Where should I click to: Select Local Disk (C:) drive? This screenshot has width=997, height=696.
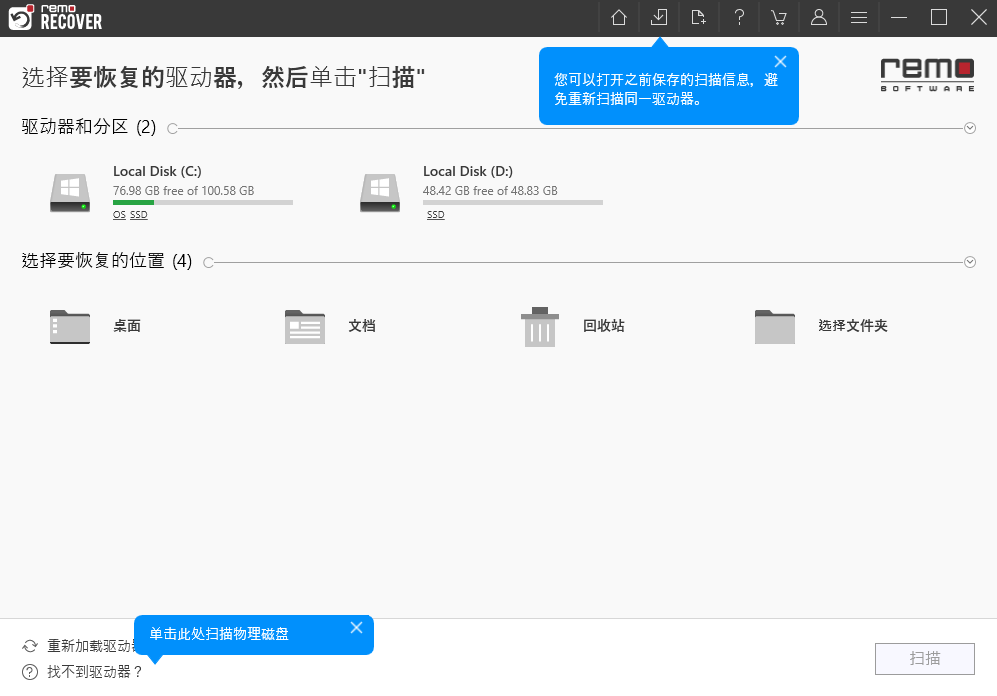pyautogui.click(x=171, y=193)
